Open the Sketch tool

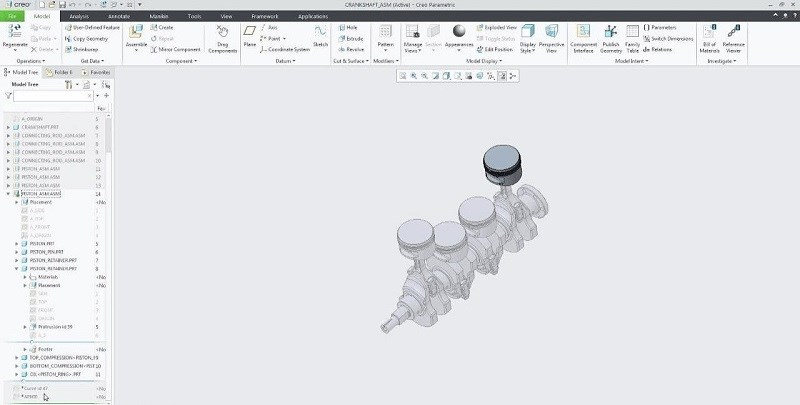pyautogui.click(x=320, y=36)
